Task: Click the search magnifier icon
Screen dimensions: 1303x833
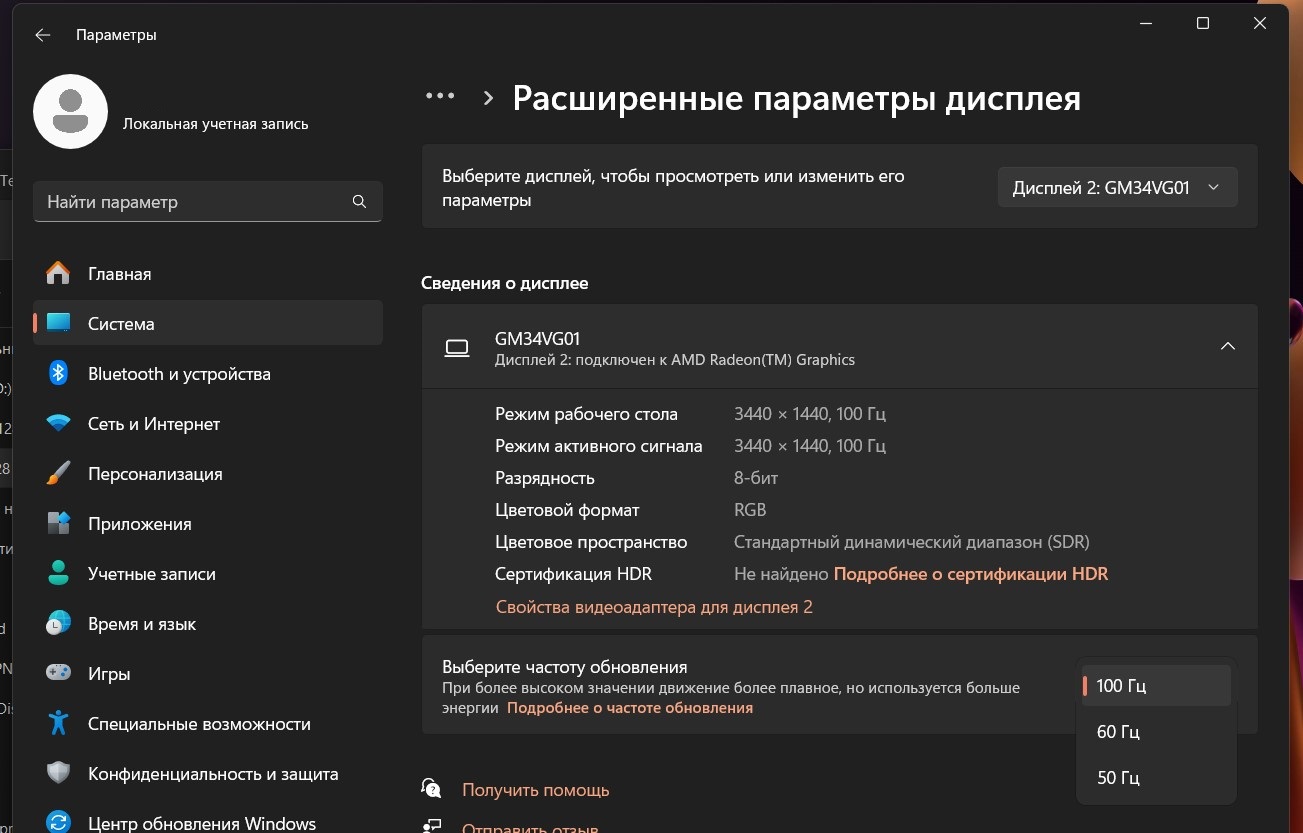Action: click(x=360, y=202)
